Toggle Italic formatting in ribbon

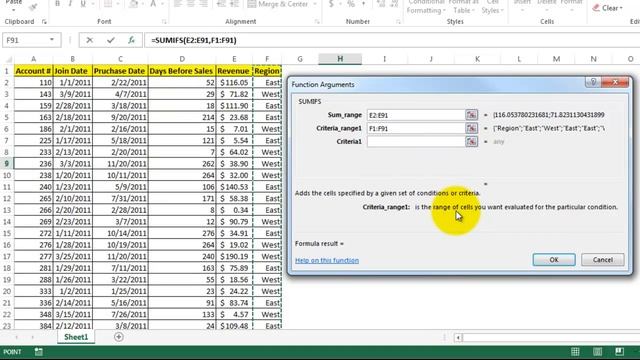70,4
